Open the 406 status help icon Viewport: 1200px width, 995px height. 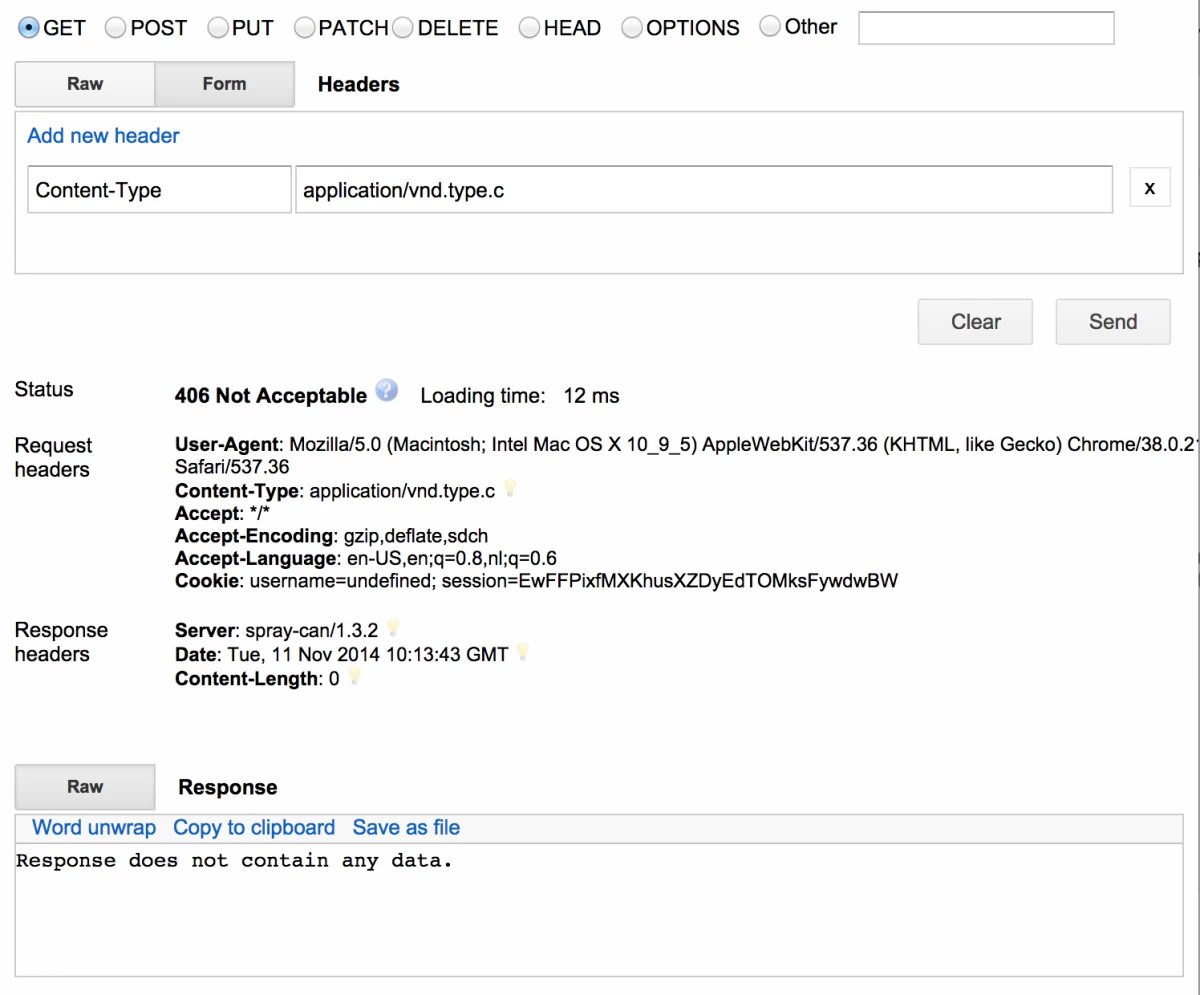(386, 390)
